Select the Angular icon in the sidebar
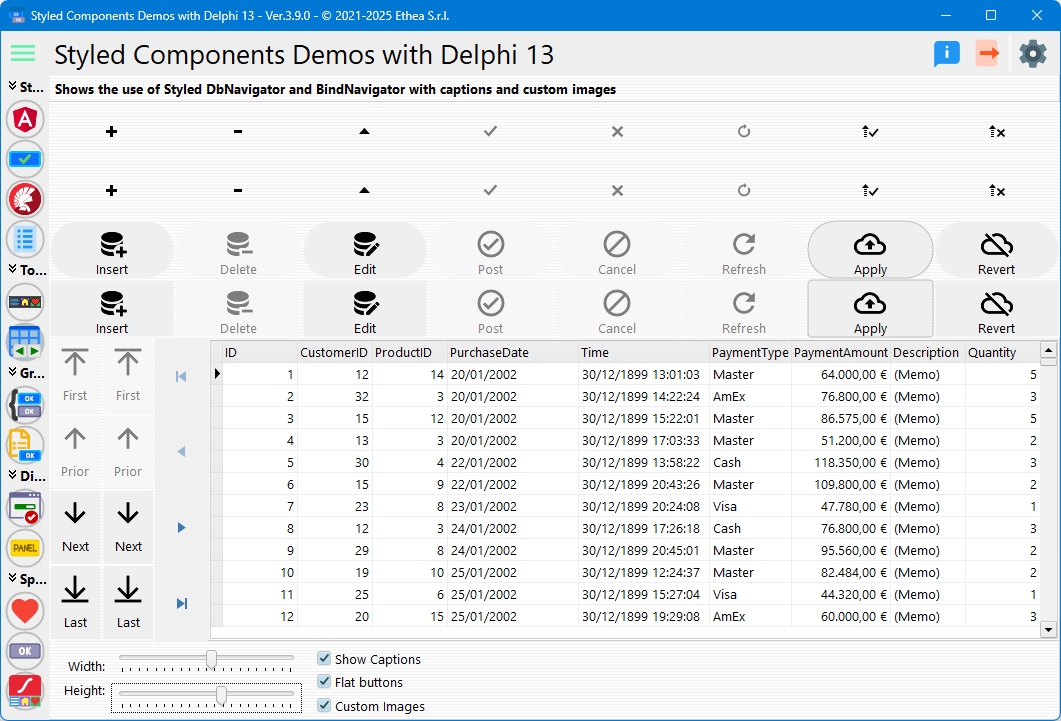Viewport: 1061px width, 721px height. pyautogui.click(x=25, y=119)
